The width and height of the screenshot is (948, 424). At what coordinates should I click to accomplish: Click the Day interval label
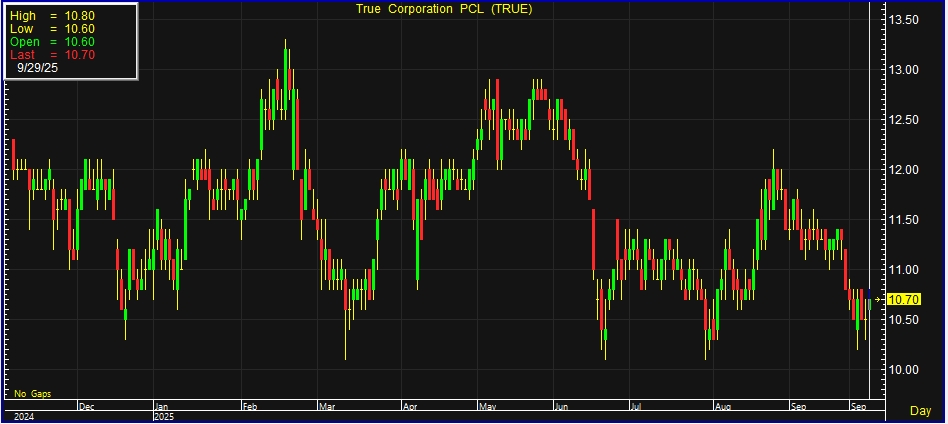(x=920, y=411)
